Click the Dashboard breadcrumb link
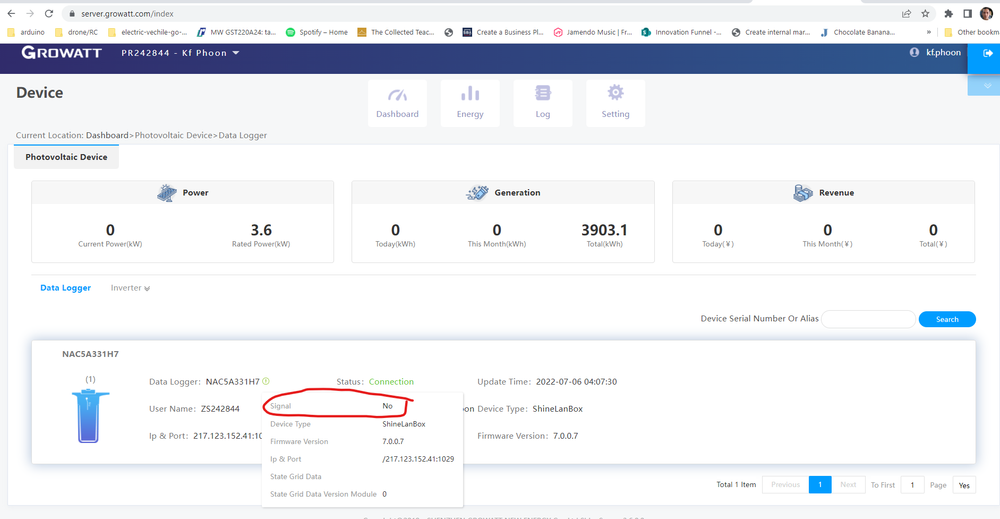Screen dimensions: 1000x519 (107, 135)
